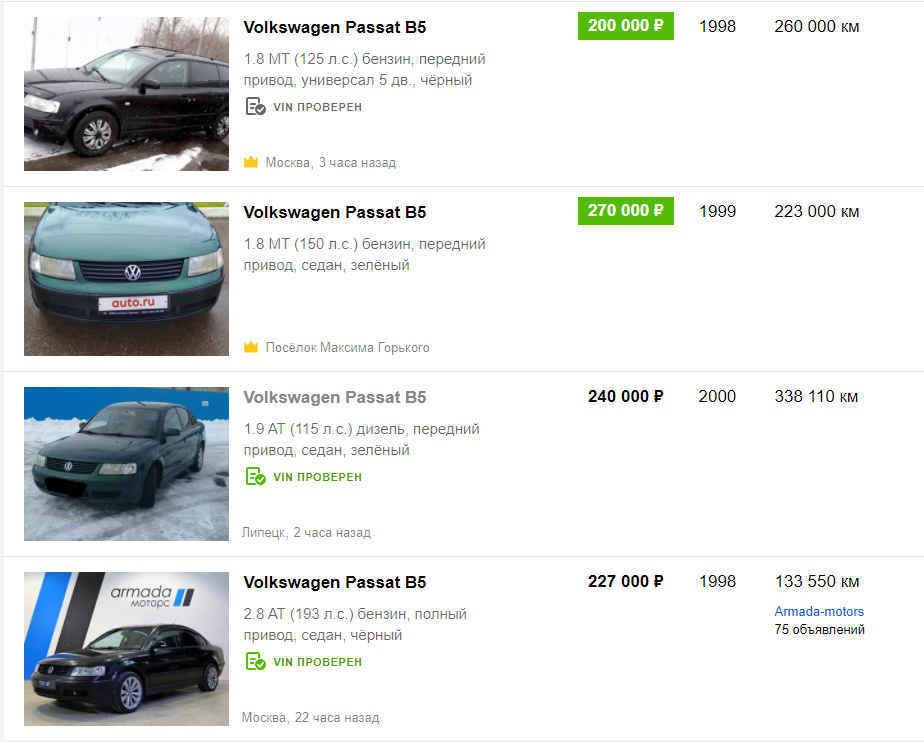924x742 pixels.
Task: Click the gray VIN checked icon on the 200 000 ₽ listing
Action: pyautogui.click(x=255, y=107)
